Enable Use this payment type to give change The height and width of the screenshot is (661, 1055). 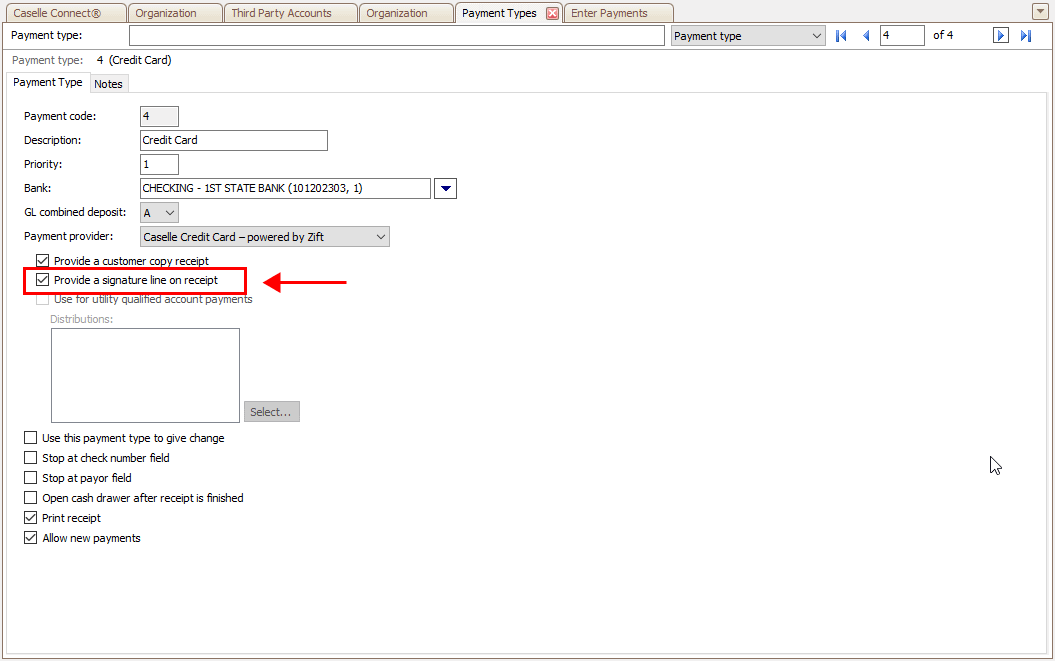tap(31, 438)
